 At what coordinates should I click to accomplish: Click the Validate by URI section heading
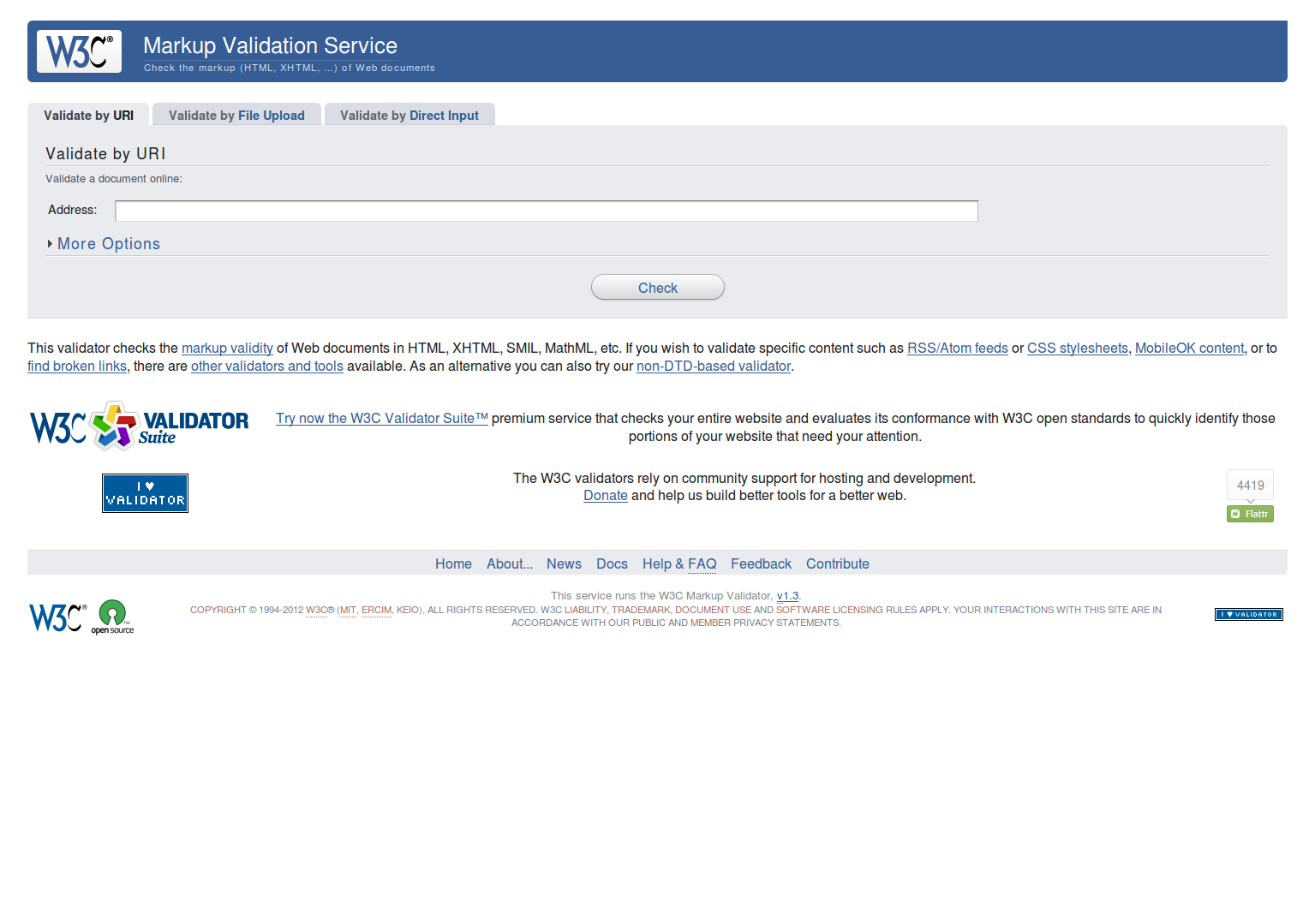(x=105, y=154)
